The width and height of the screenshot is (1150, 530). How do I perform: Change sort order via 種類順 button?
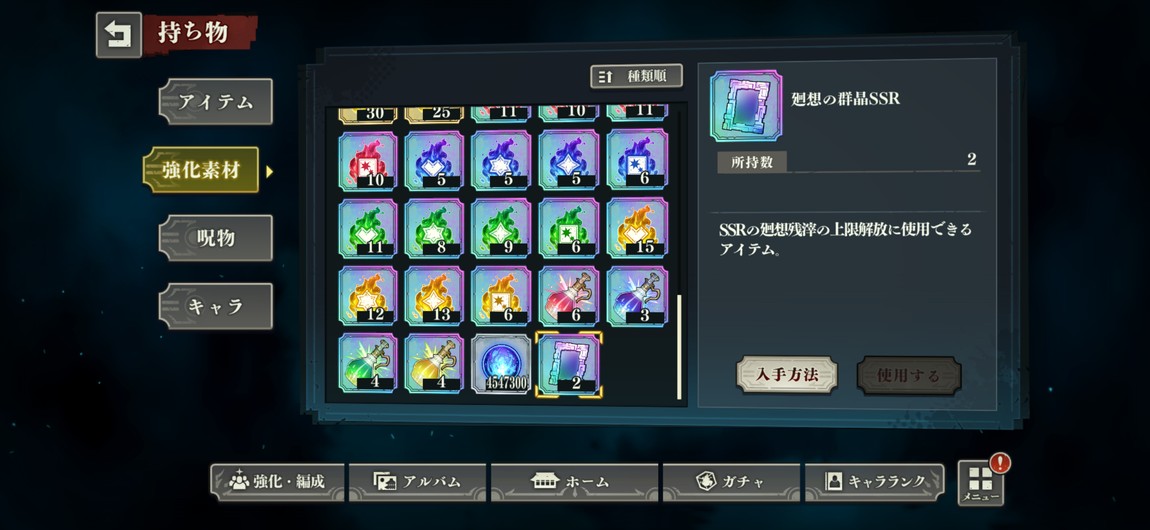(637, 76)
